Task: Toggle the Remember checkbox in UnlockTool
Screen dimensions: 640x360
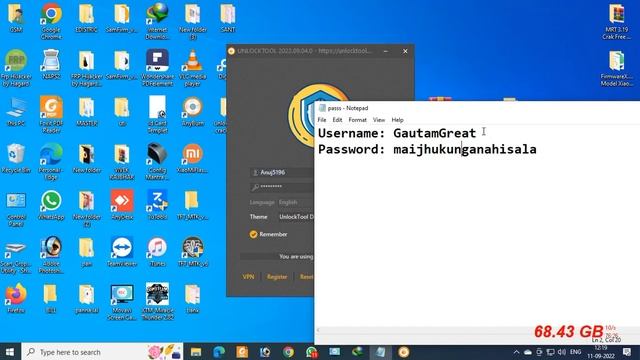Action: [x=253, y=234]
